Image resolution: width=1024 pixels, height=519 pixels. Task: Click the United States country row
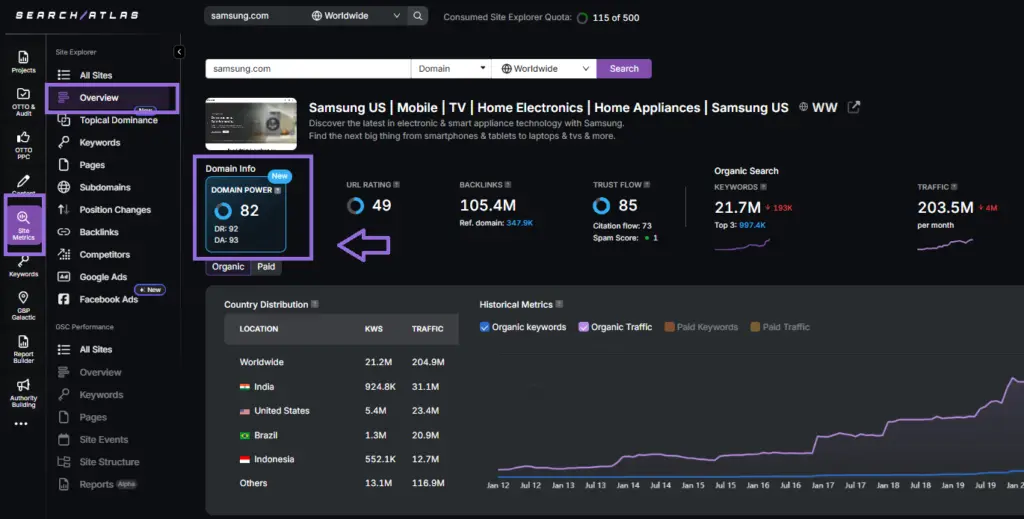(x=342, y=411)
